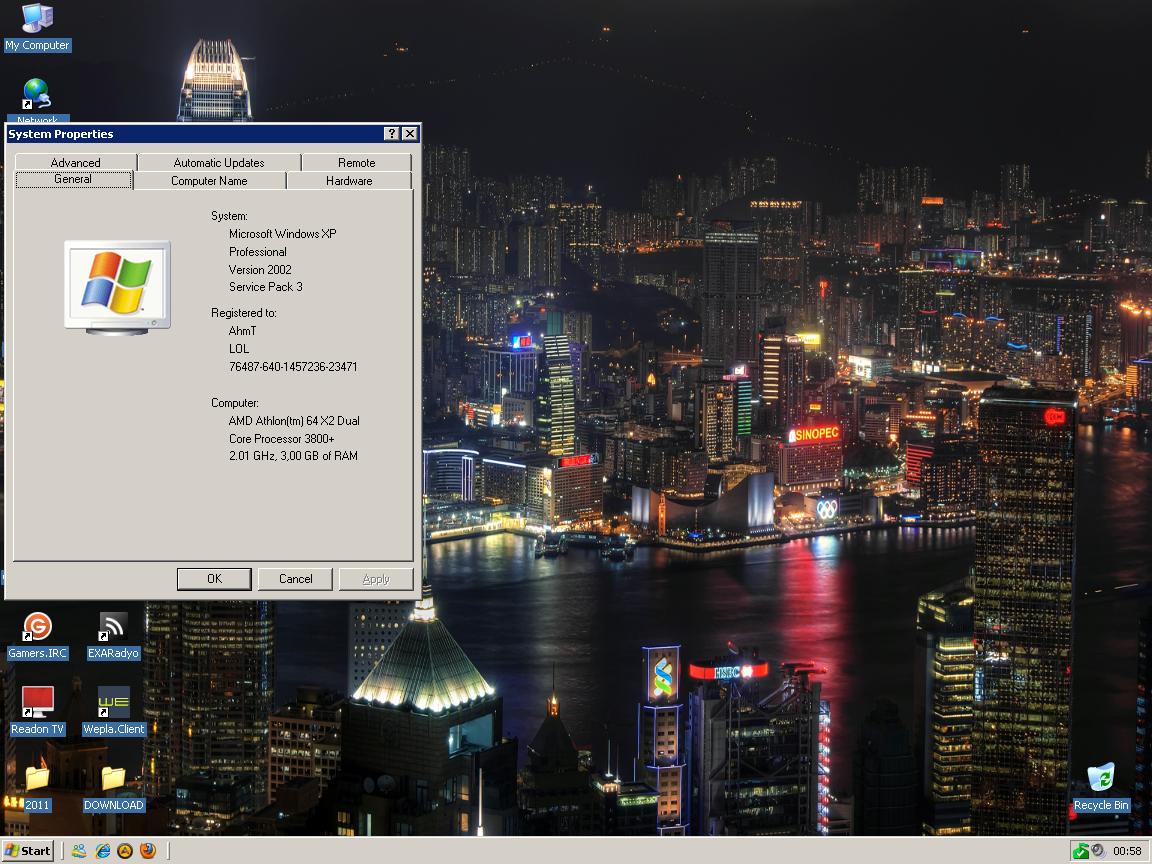
Task: Click the help question mark button
Action: click(x=391, y=134)
